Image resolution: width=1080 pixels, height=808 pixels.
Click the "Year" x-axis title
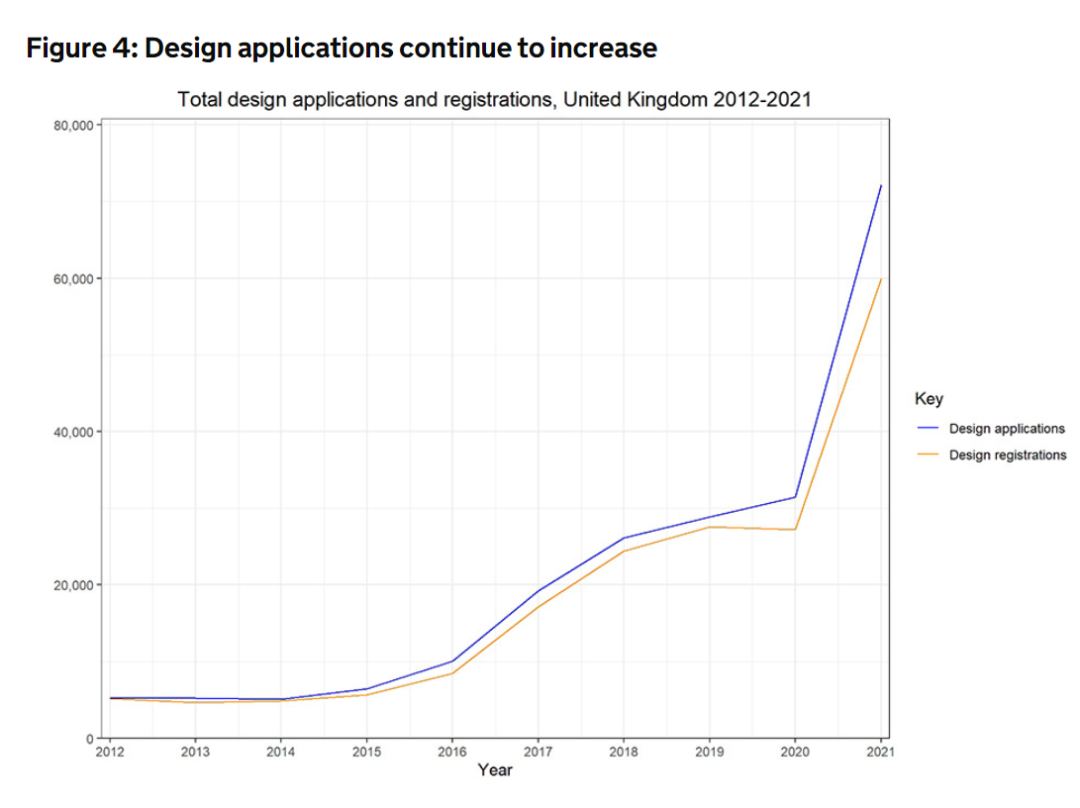pyautogui.click(x=495, y=770)
